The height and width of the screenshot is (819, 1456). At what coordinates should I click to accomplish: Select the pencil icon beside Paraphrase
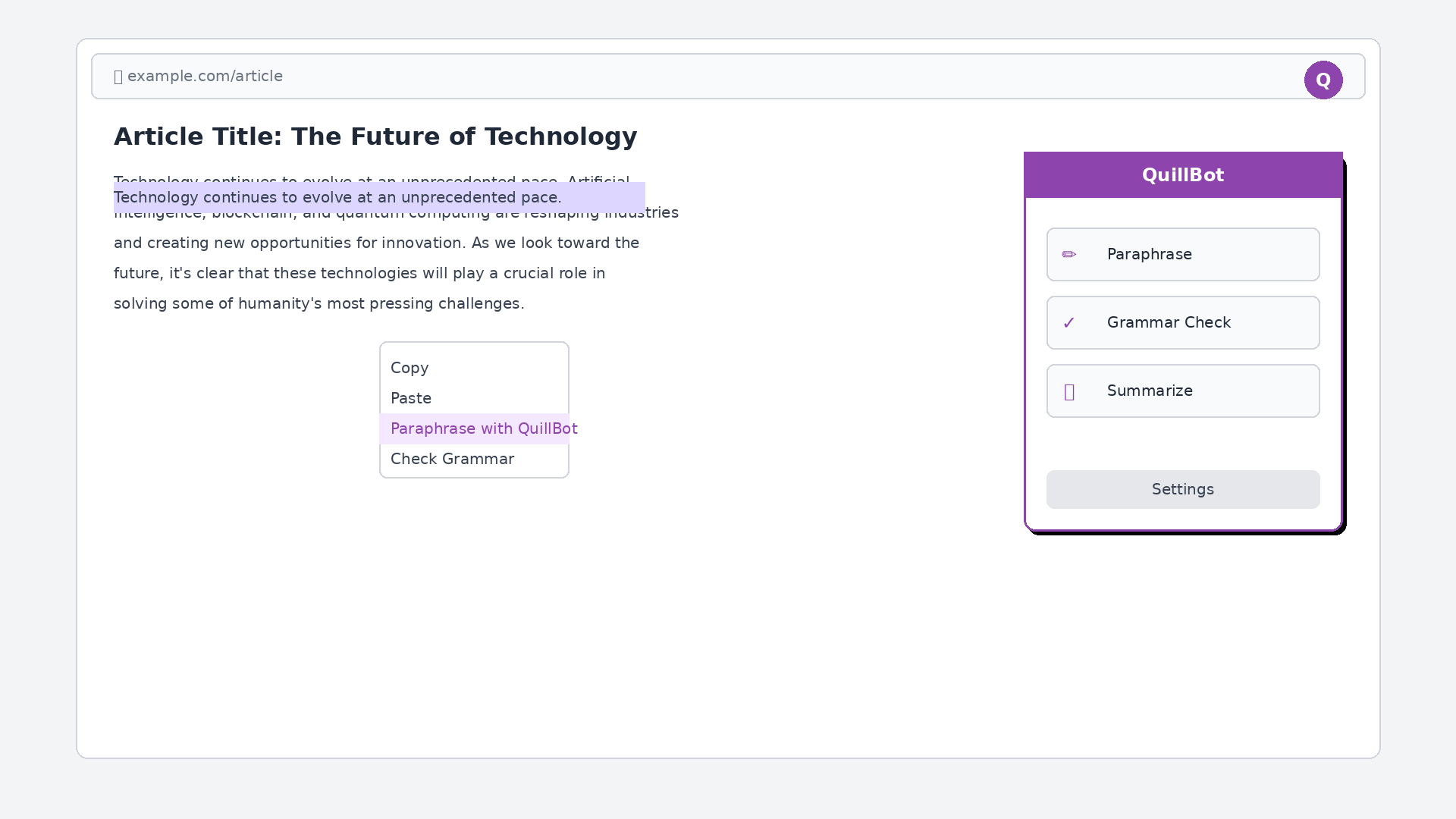[x=1069, y=254]
